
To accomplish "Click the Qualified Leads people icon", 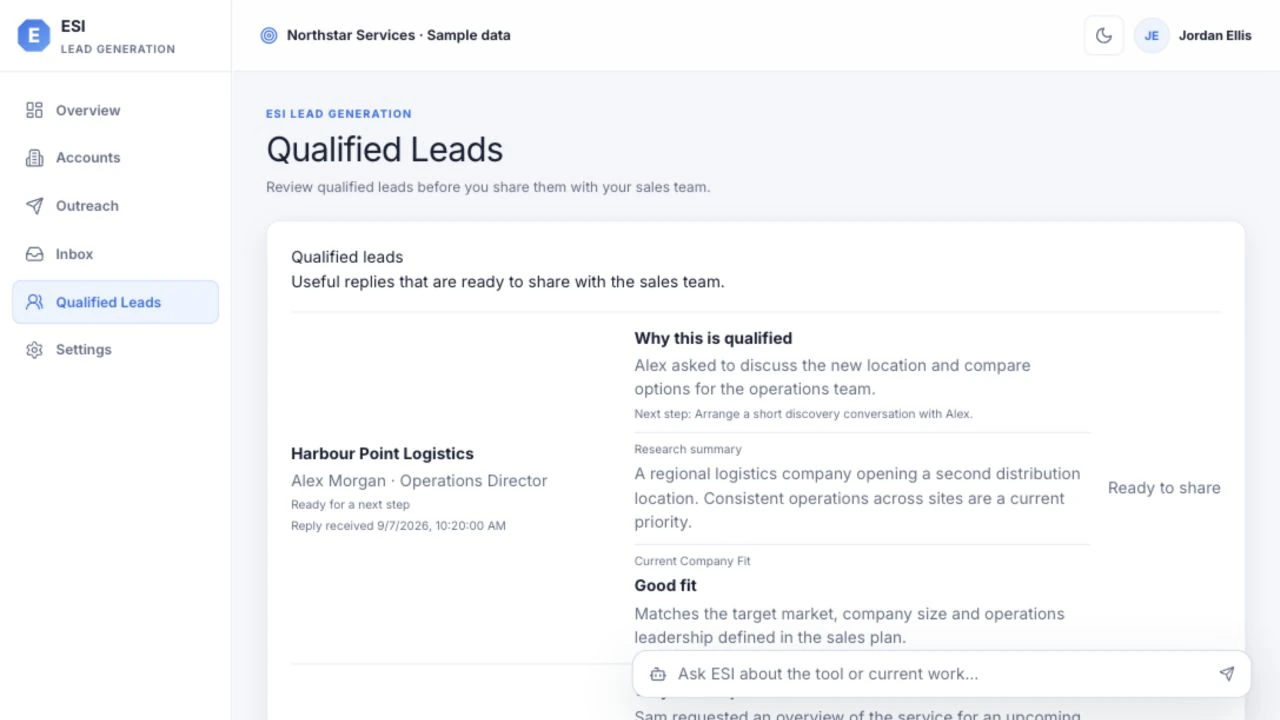I will pos(34,302).
